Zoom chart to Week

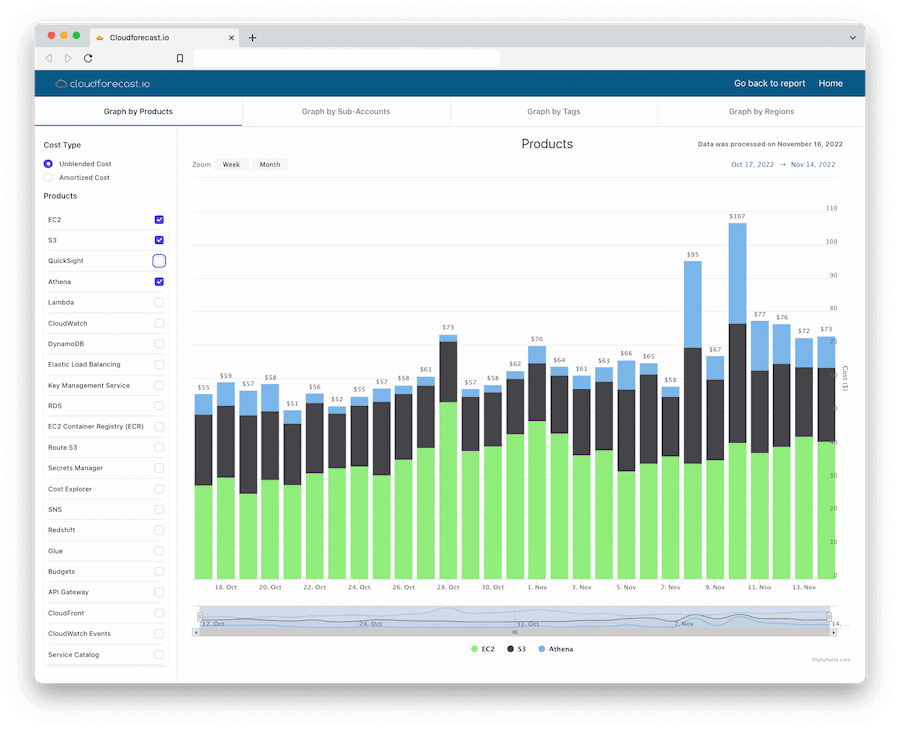[231, 165]
